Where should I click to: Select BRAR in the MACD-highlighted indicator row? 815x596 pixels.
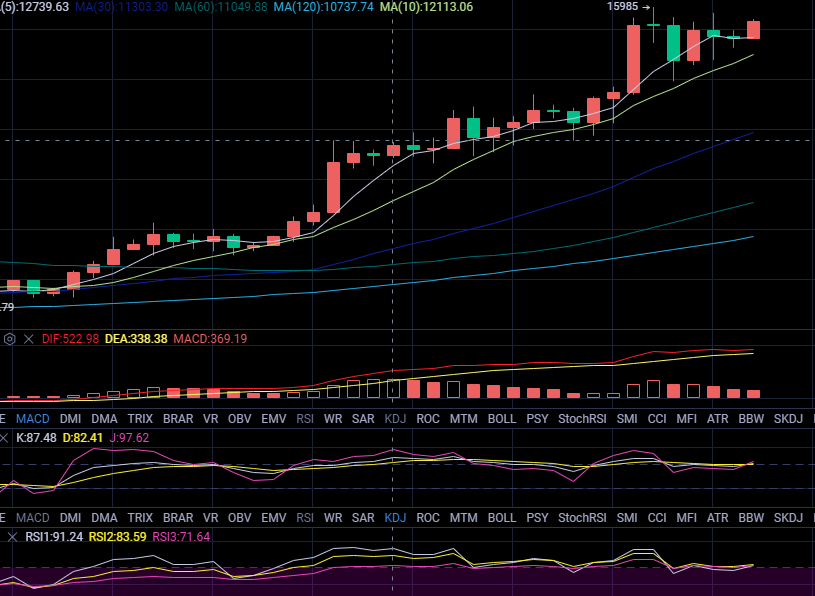pos(178,419)
